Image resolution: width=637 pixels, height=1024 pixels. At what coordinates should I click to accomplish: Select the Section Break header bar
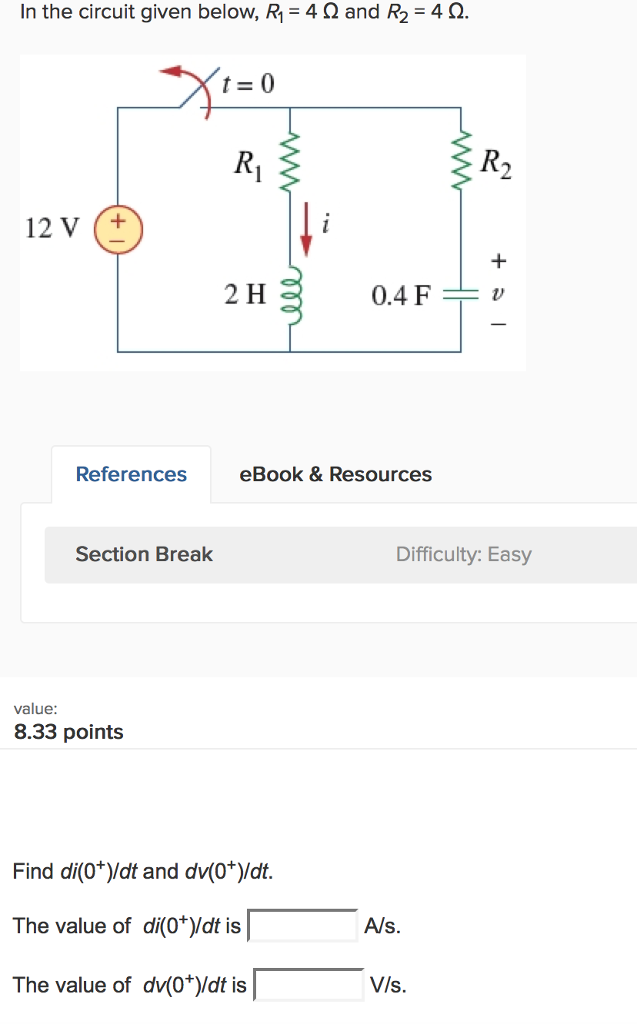coord(143,553)
